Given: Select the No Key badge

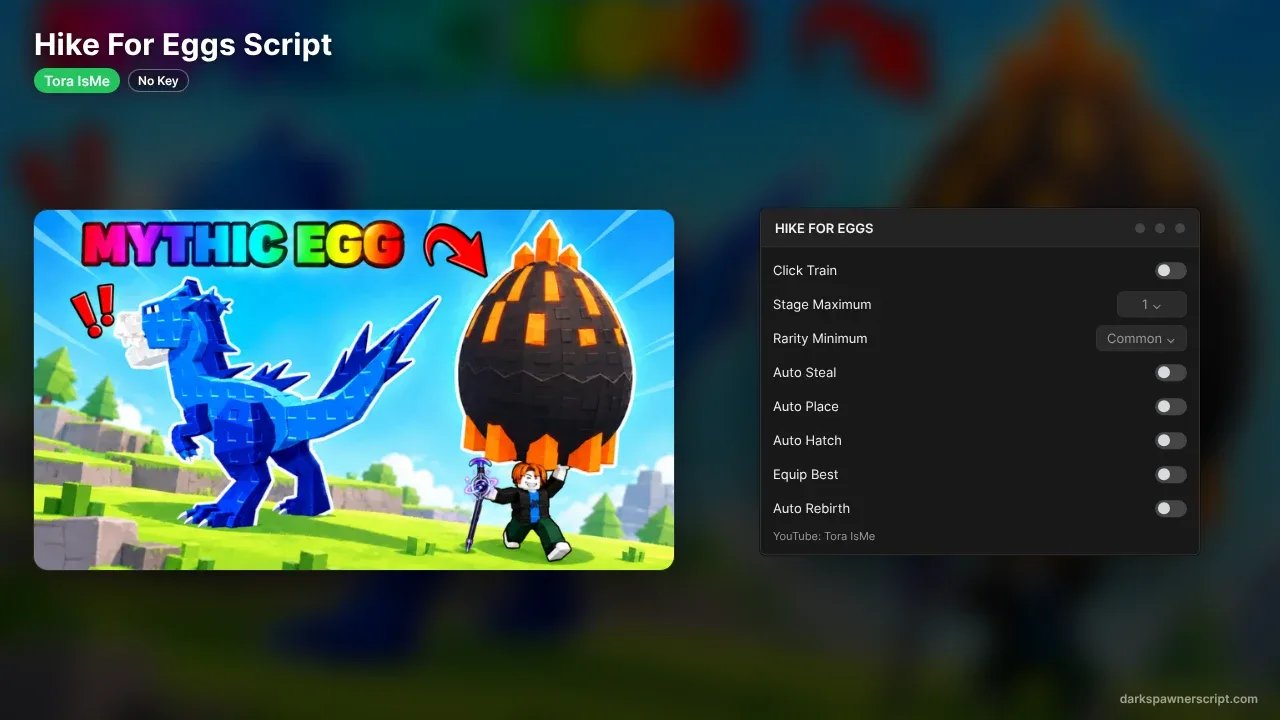Looking at the screenshot, I should 158,81.
